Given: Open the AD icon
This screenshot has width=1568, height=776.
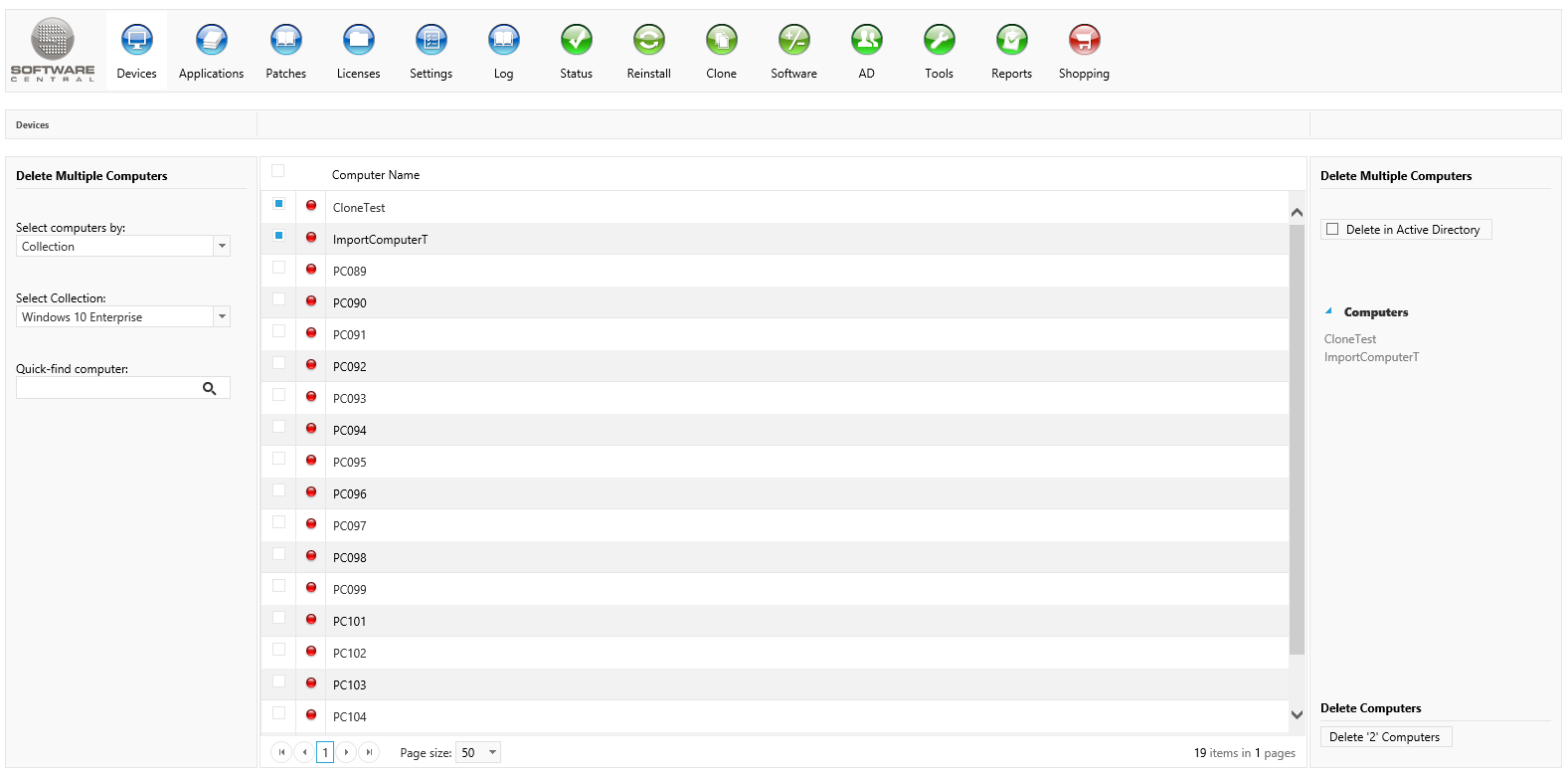Looking at the screenshot, I should (x=866, y=41).
